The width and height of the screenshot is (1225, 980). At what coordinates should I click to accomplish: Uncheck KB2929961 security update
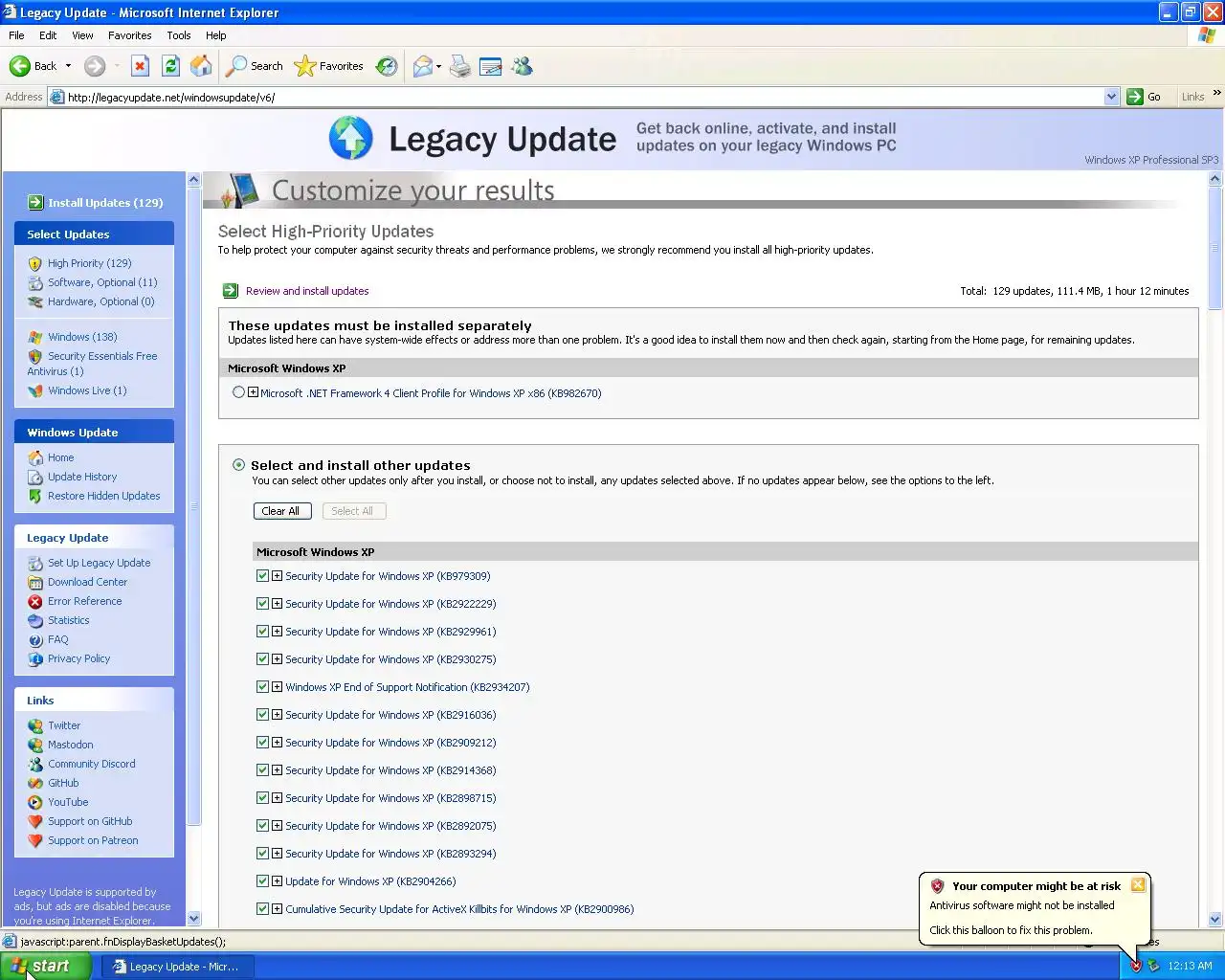pos(262,632)
